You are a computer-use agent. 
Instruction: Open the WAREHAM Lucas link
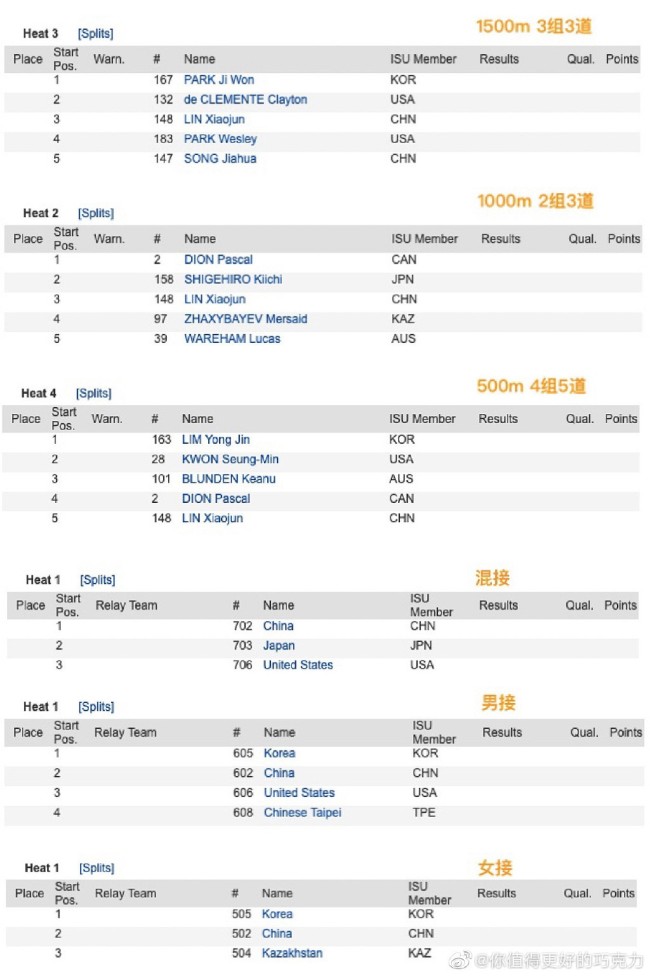pyautogui.click(x=232, y=339)
